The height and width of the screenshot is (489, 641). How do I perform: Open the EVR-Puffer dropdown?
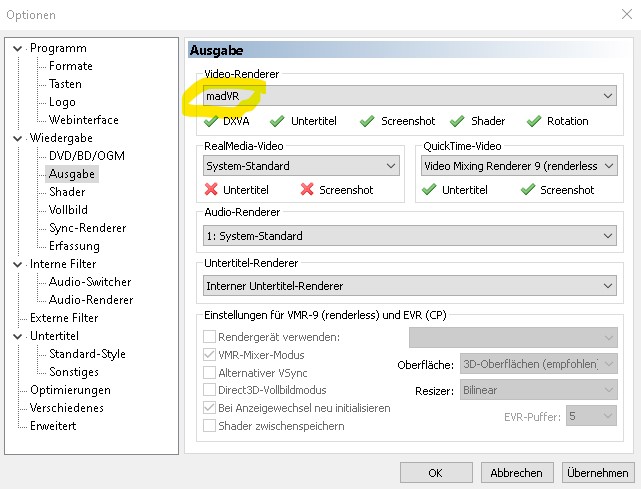pyautogui.click(x=592, y=416)
